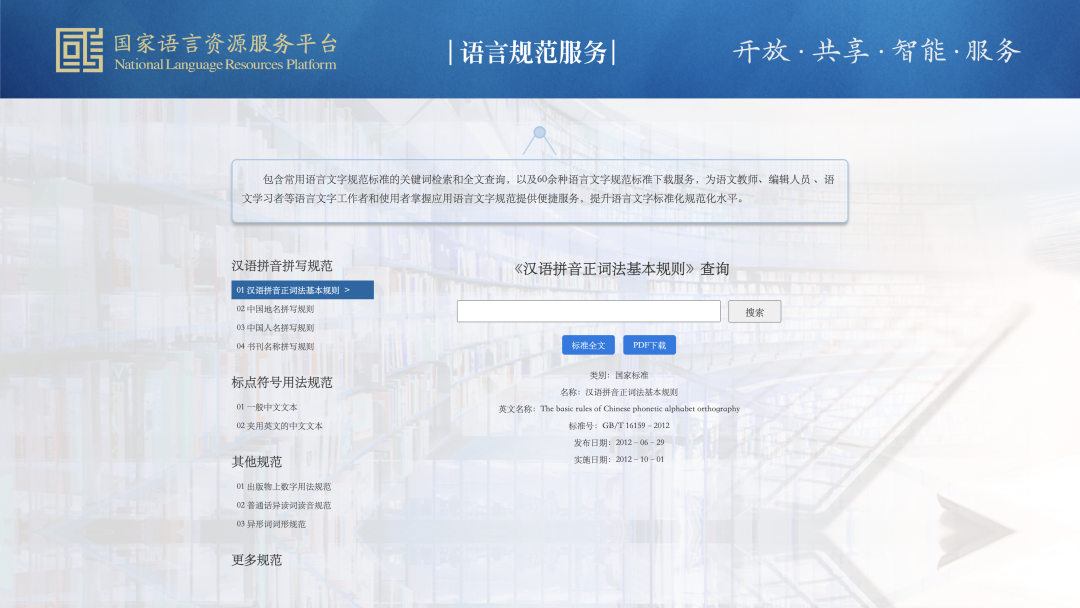Click the PDF下载 download icon button

click(650, 344)
